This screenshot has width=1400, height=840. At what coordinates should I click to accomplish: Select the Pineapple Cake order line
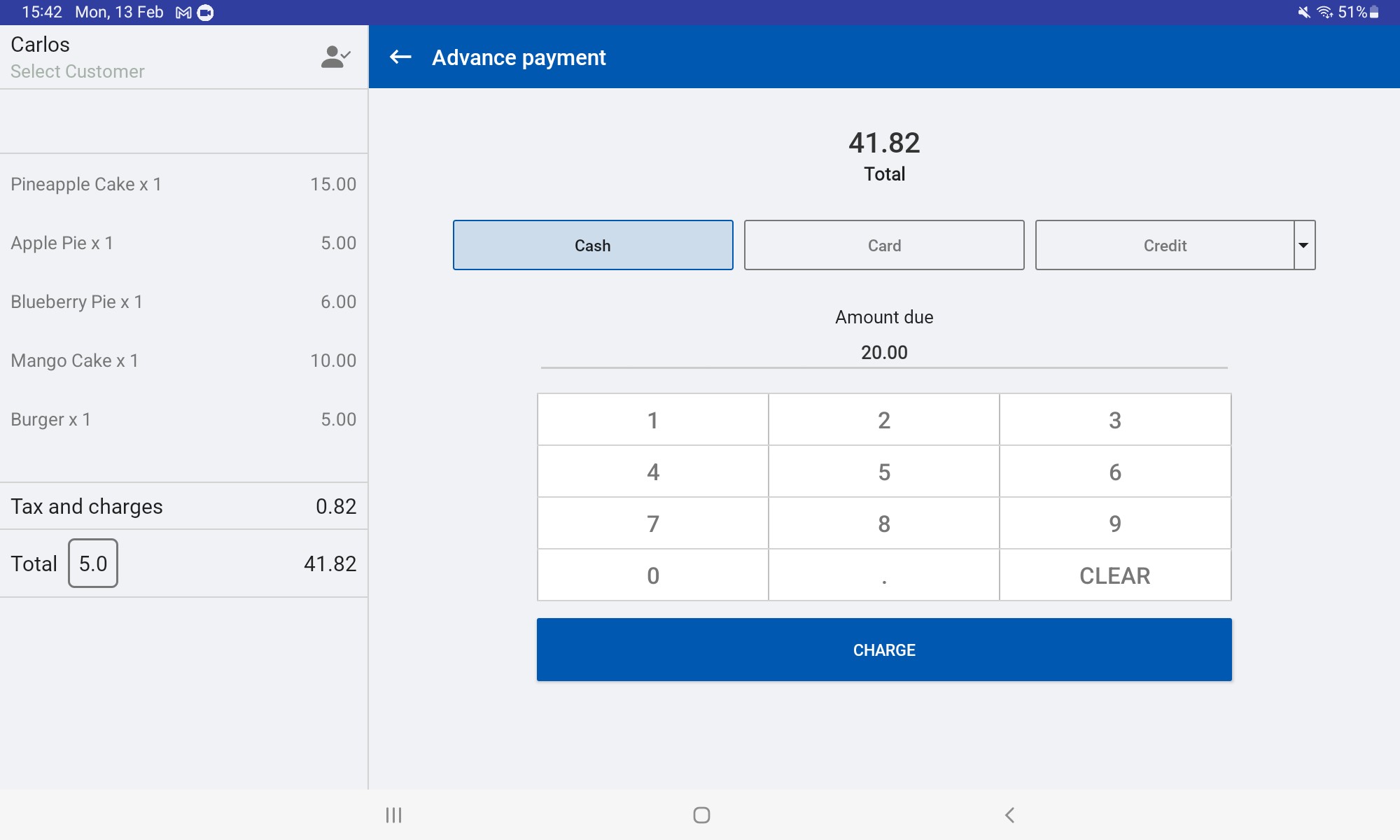tap(183, 184)
